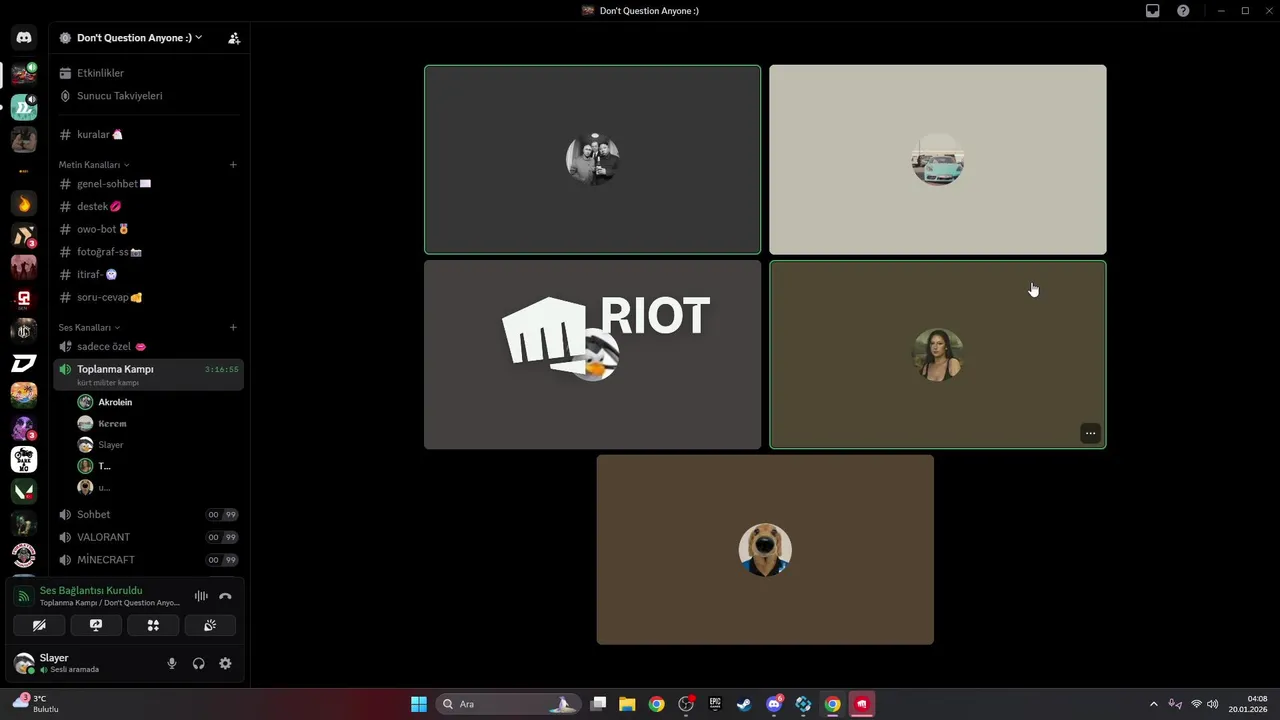
Task: Open the soru-cevap channel
Action: tap(148, 297)
